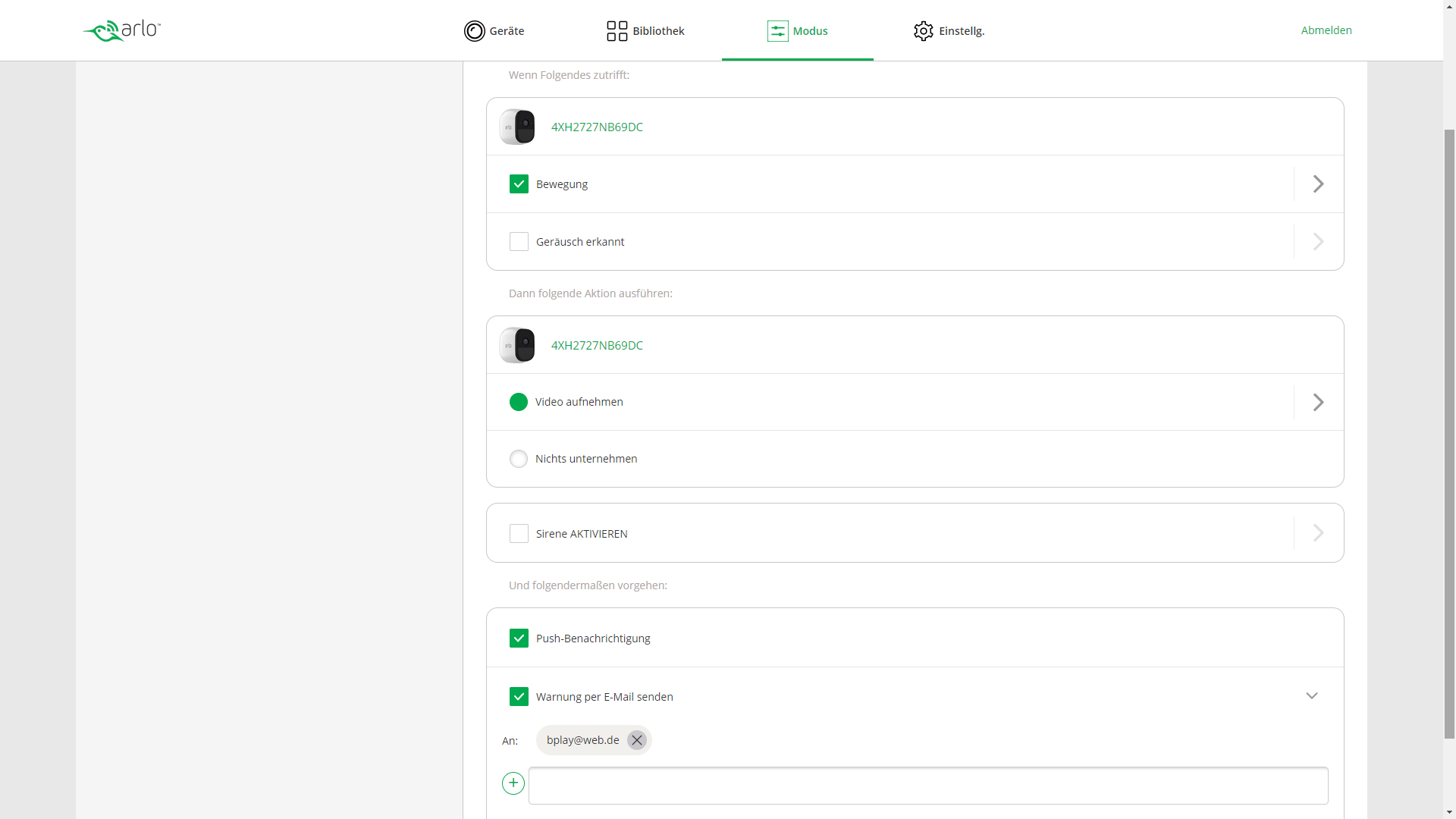The image size is (1456, 819).
Task: Open the 4XH2727NB69DC trigger device link
Action: [x=597, y=127]
